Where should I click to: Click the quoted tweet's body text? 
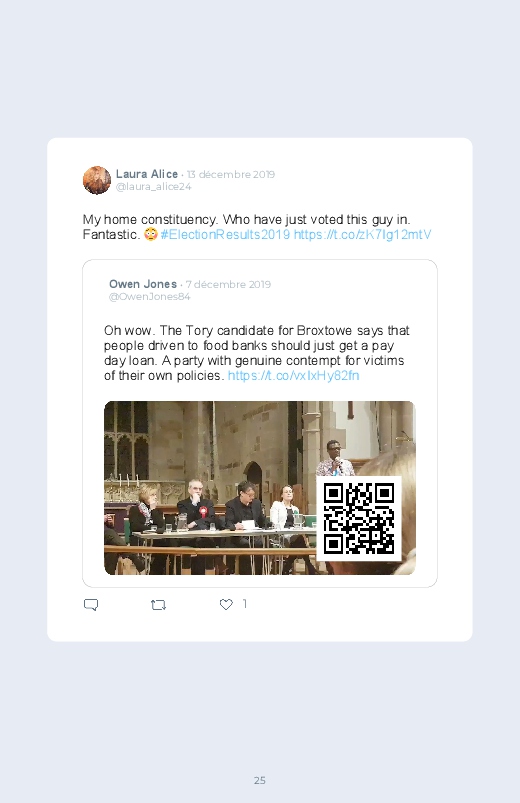pyautogui.click(x=257, y=353)
